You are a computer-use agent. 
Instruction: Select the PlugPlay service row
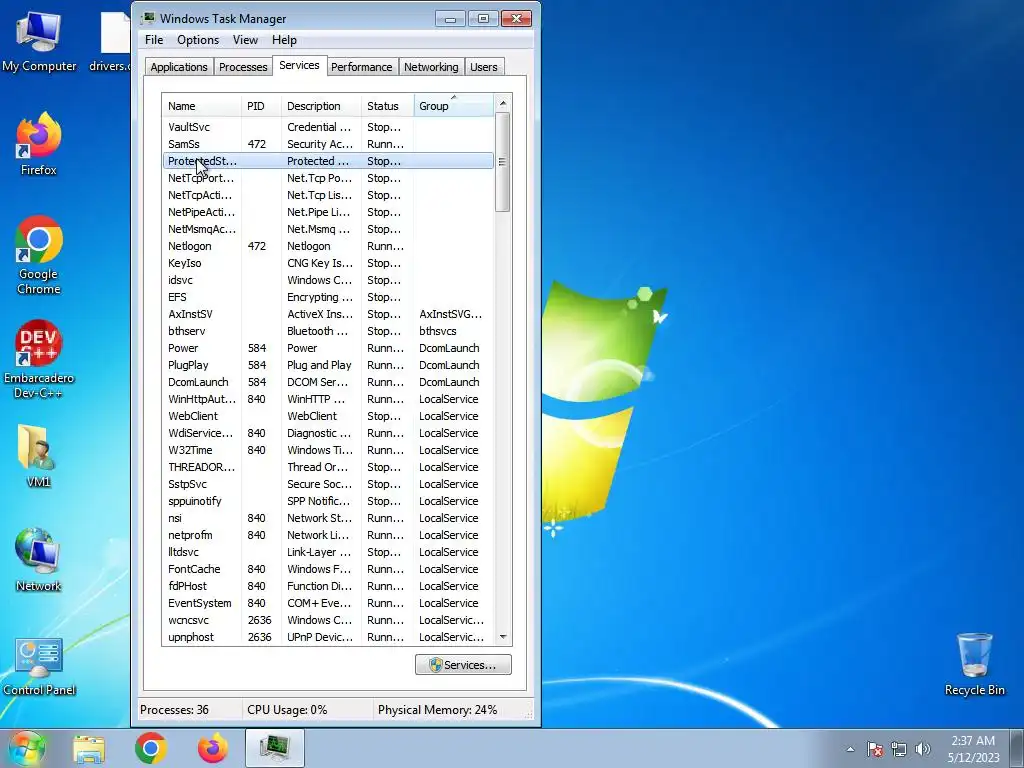tap(328, 364)
